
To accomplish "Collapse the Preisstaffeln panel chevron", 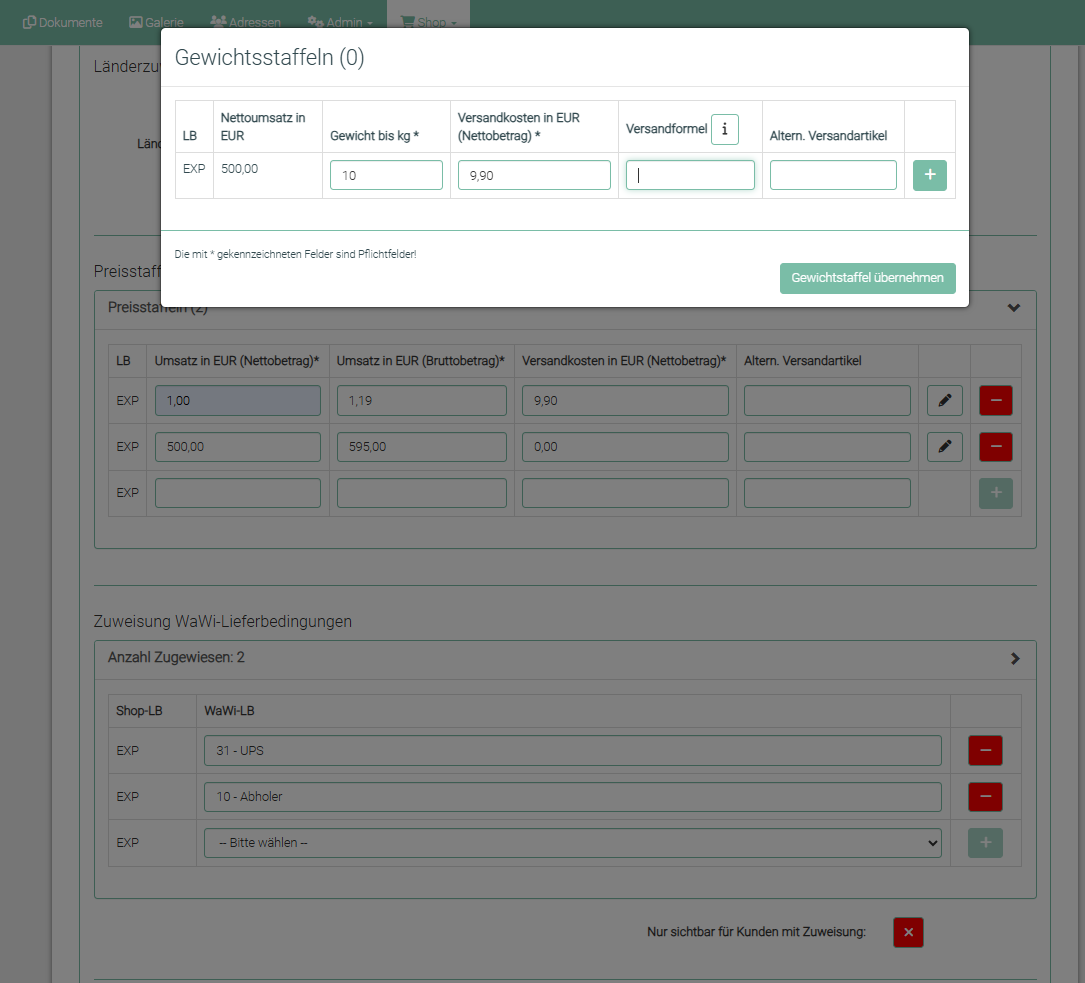I will point(1014,308).
